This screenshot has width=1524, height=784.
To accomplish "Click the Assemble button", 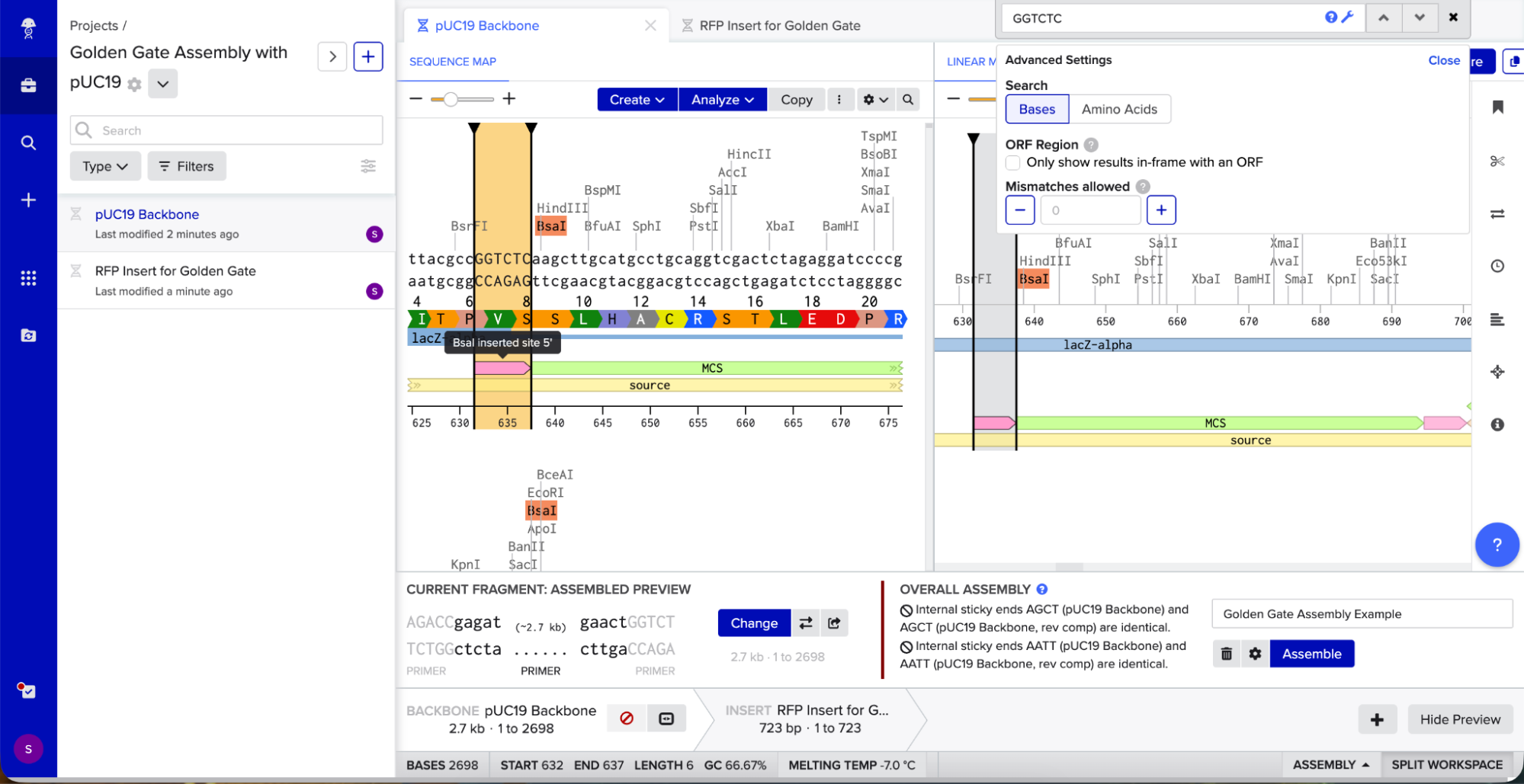I will 1311,654.
